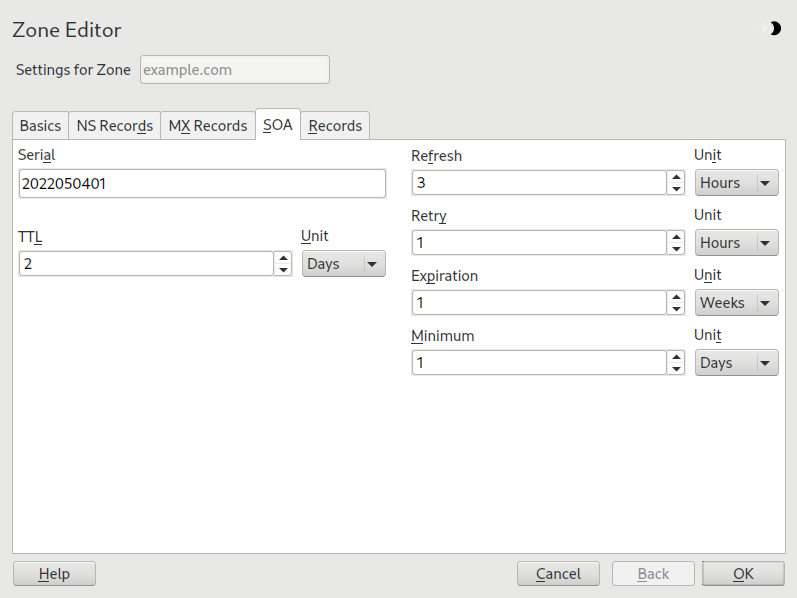The height and width of the screenshot is (598, 797).
Task: Open the NS Records tab
Action: click(114, 126)
